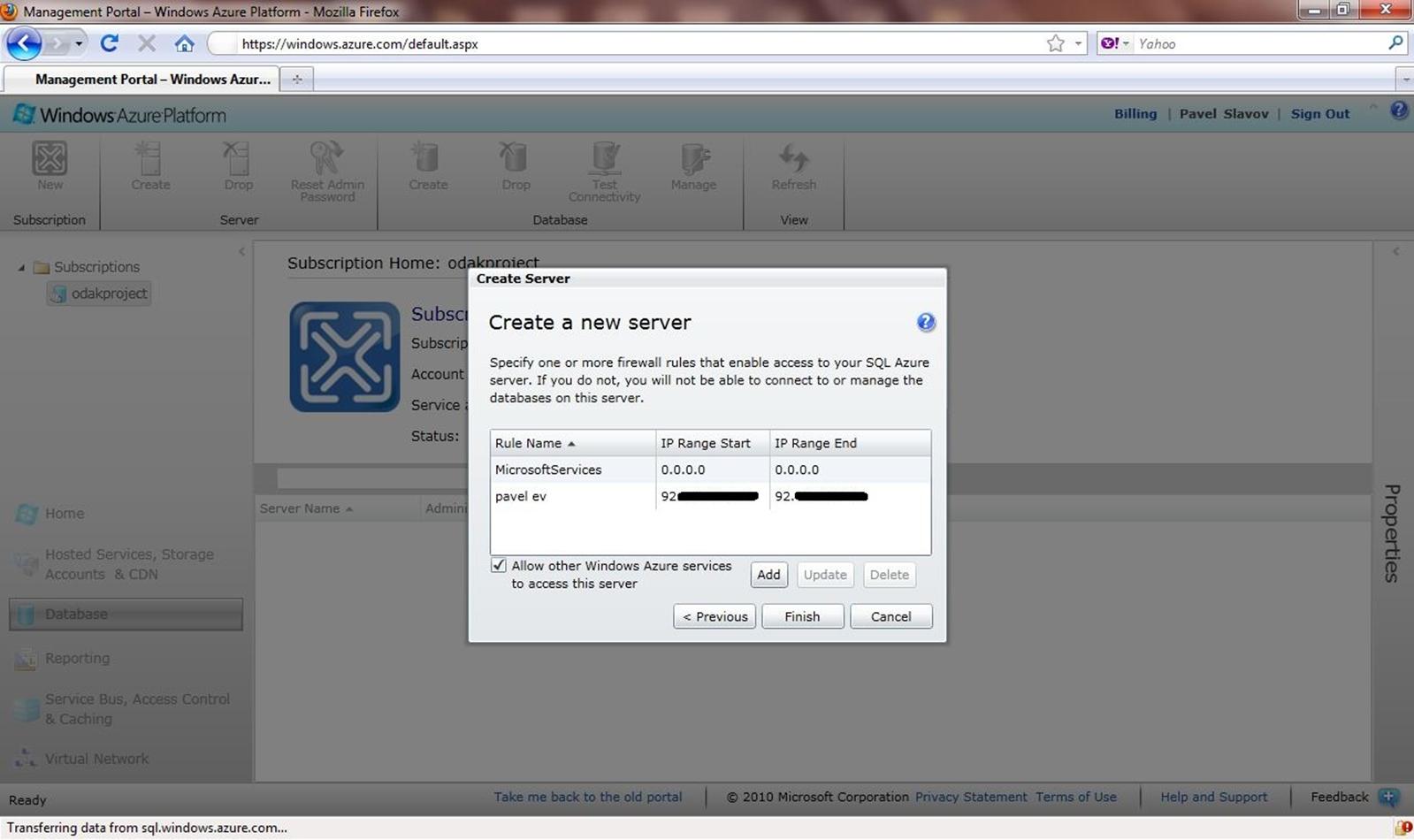Open the portal help question mark icon
Viewport: 1414px width, 840px height.
pyautogui.click(x=1399, y=111)
